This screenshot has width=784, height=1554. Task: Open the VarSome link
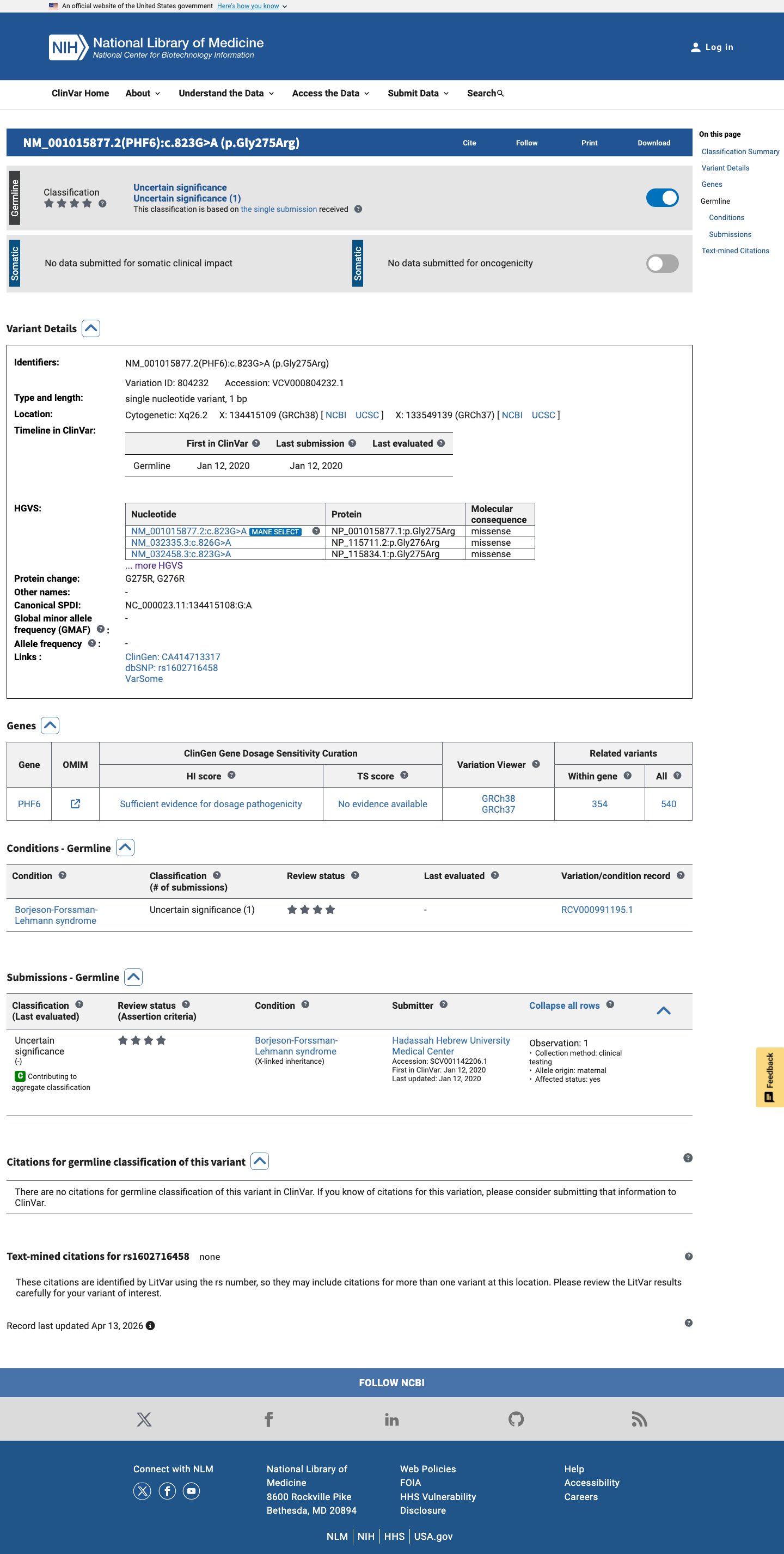(144, 679)
